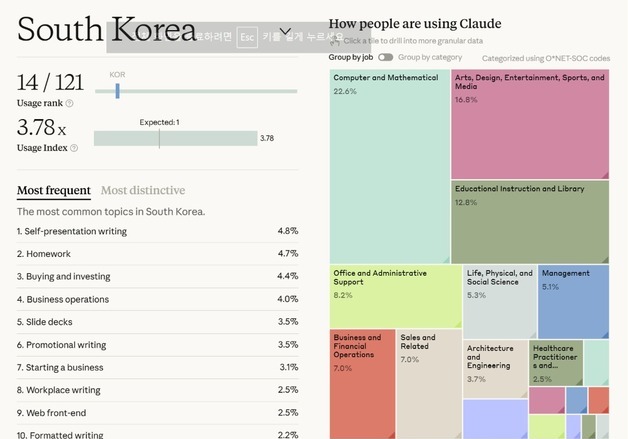Switch to the Most frequent tab
This screenshot has height=439, width=628.
pos(54,190)
